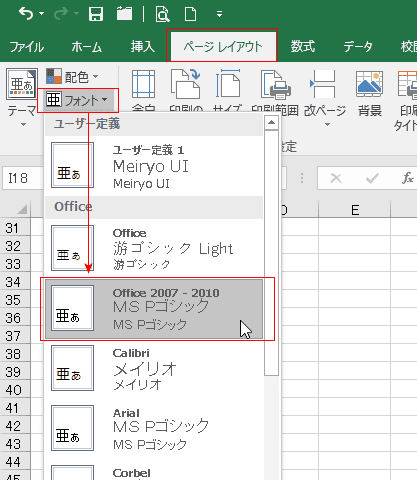The image size is (417, 480).
Task: Click the Name Box showing I18
Action: [23, 178]
